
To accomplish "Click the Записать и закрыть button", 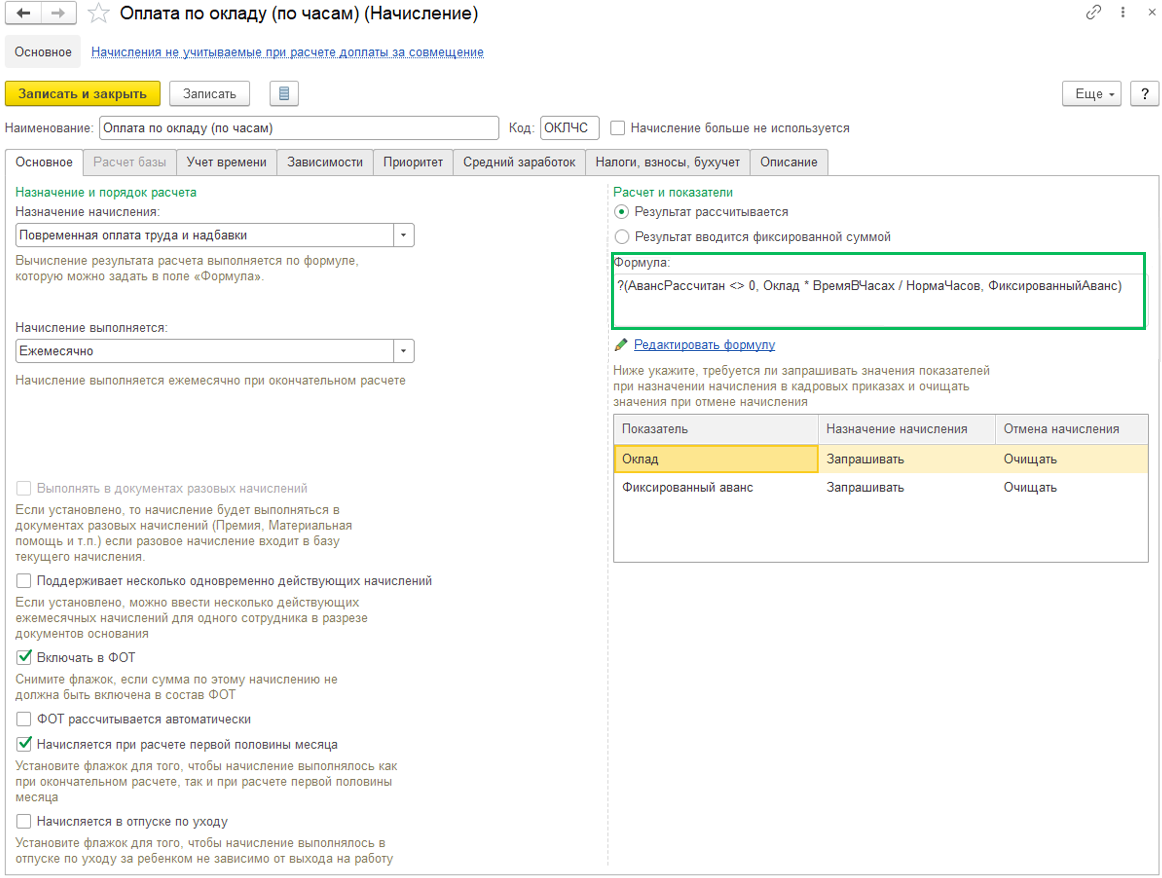I will [x=82, y=93].
